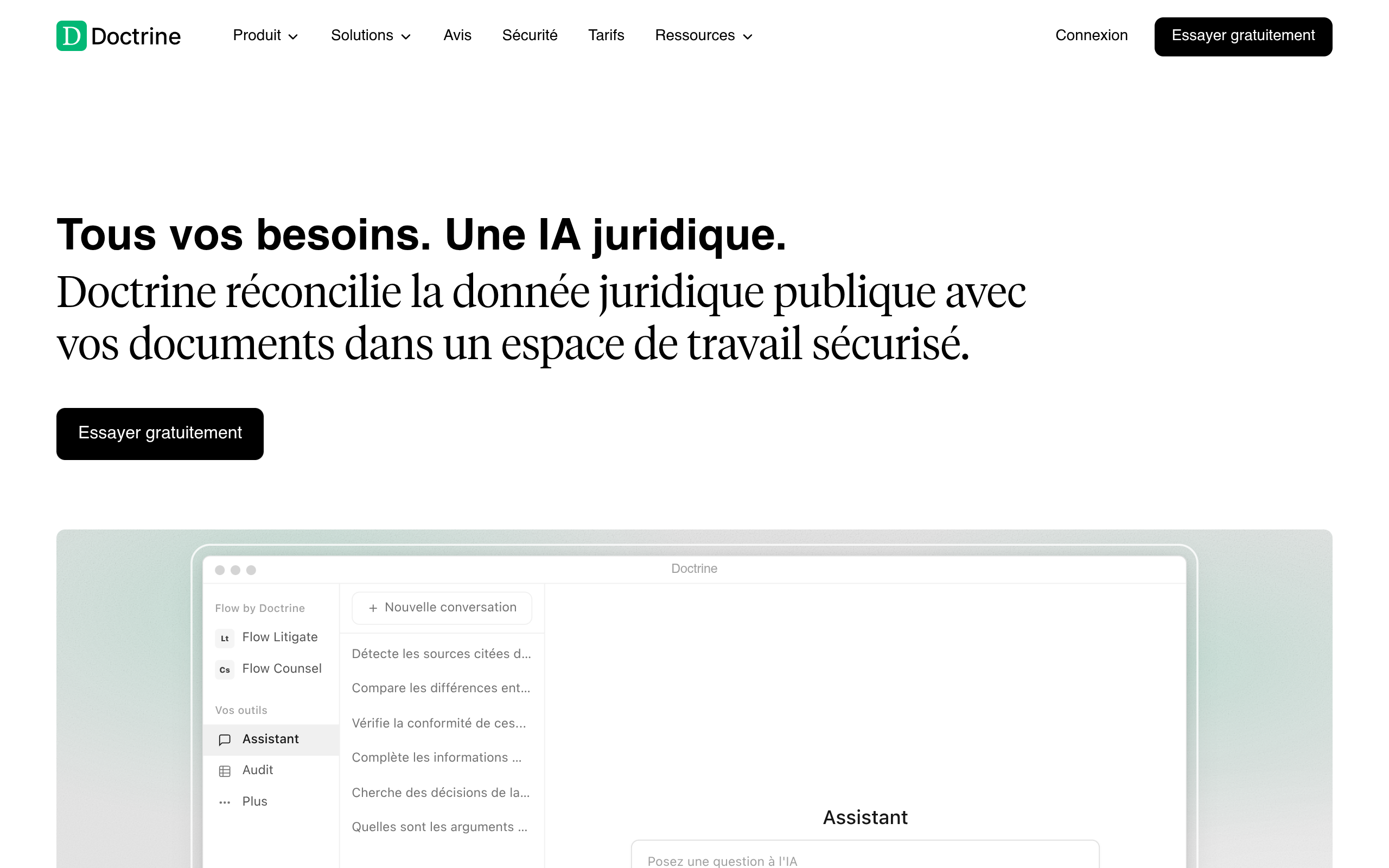Click the Assistant chat bubble icon
This screenshot has height=868, width=1389.
coord(225,739)
